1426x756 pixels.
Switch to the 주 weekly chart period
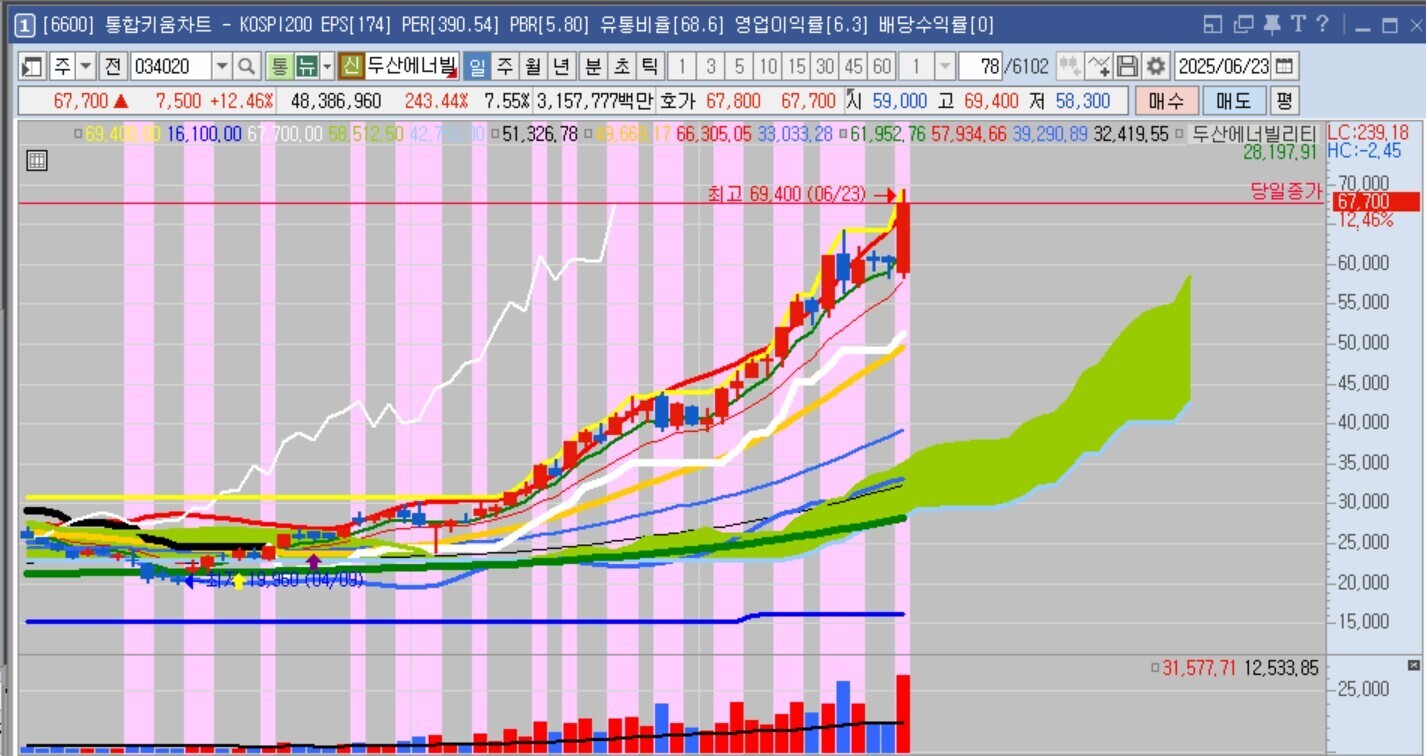(505, 67)
